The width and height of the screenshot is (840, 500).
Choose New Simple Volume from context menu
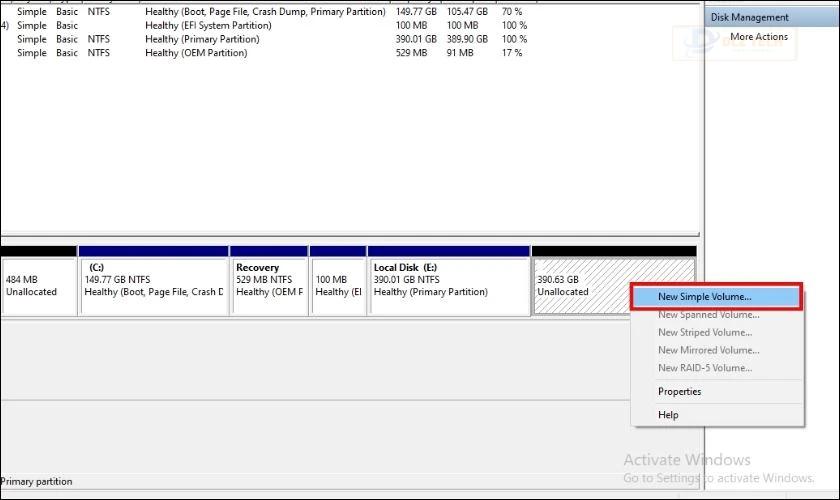tap(716, 296)
